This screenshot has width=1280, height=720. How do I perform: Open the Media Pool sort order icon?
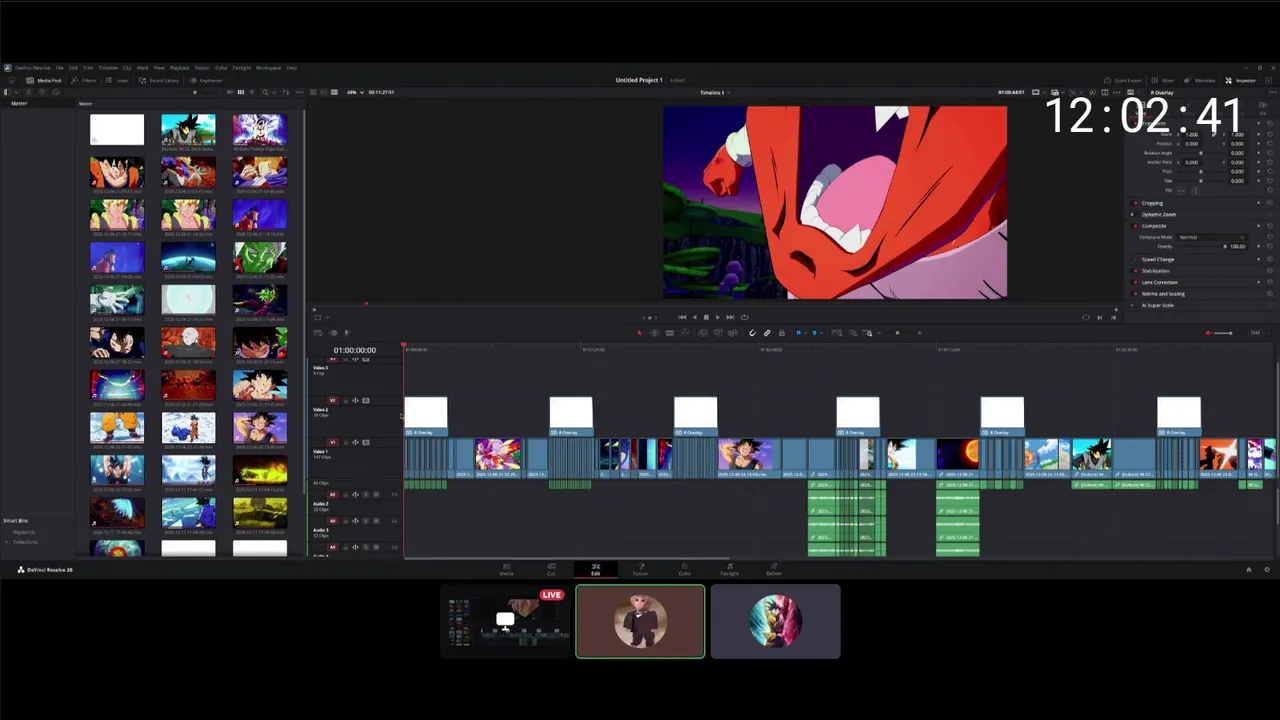[x=285, y=92]
